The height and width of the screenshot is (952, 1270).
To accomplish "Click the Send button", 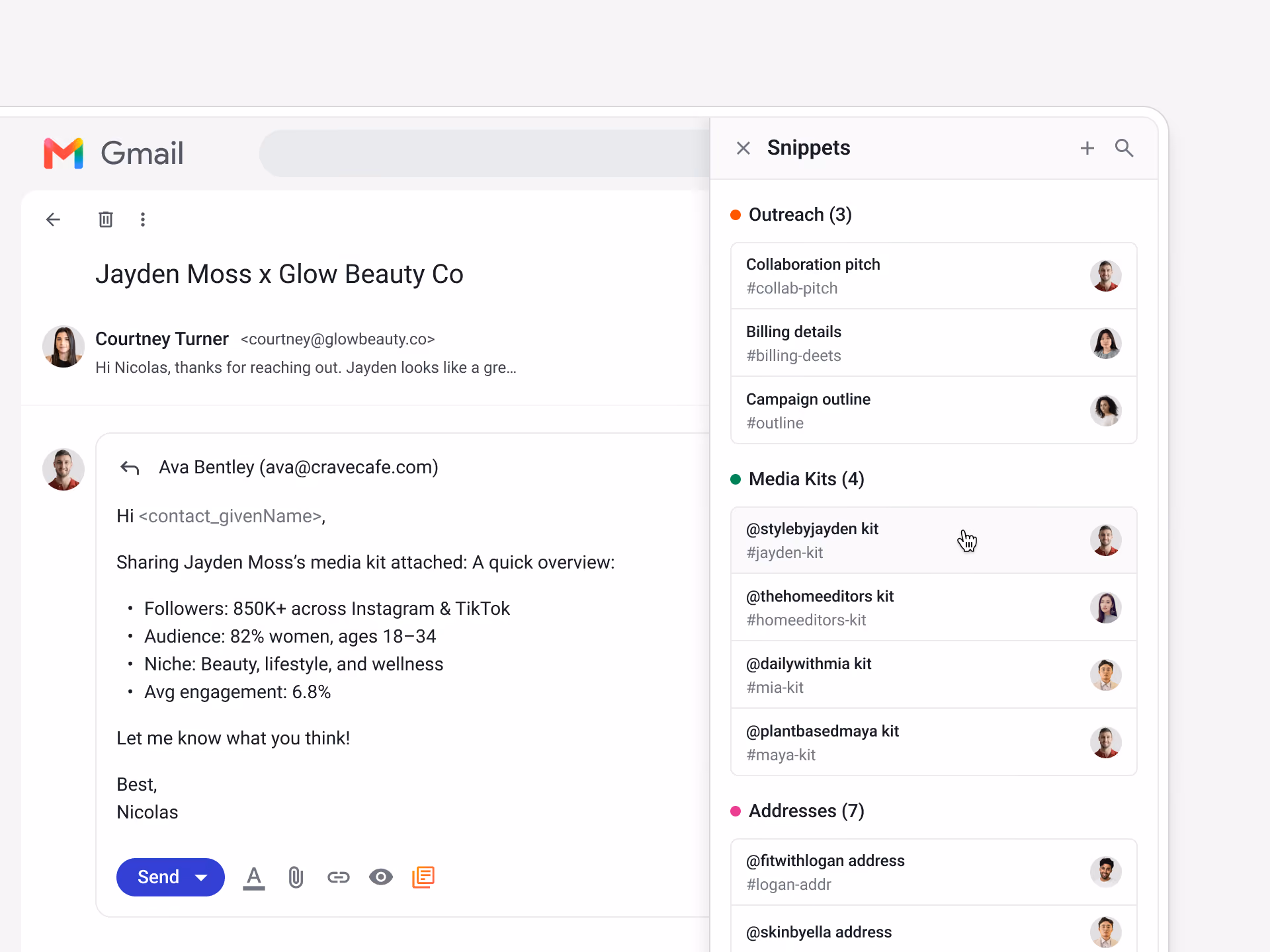I will coord(158,877).
